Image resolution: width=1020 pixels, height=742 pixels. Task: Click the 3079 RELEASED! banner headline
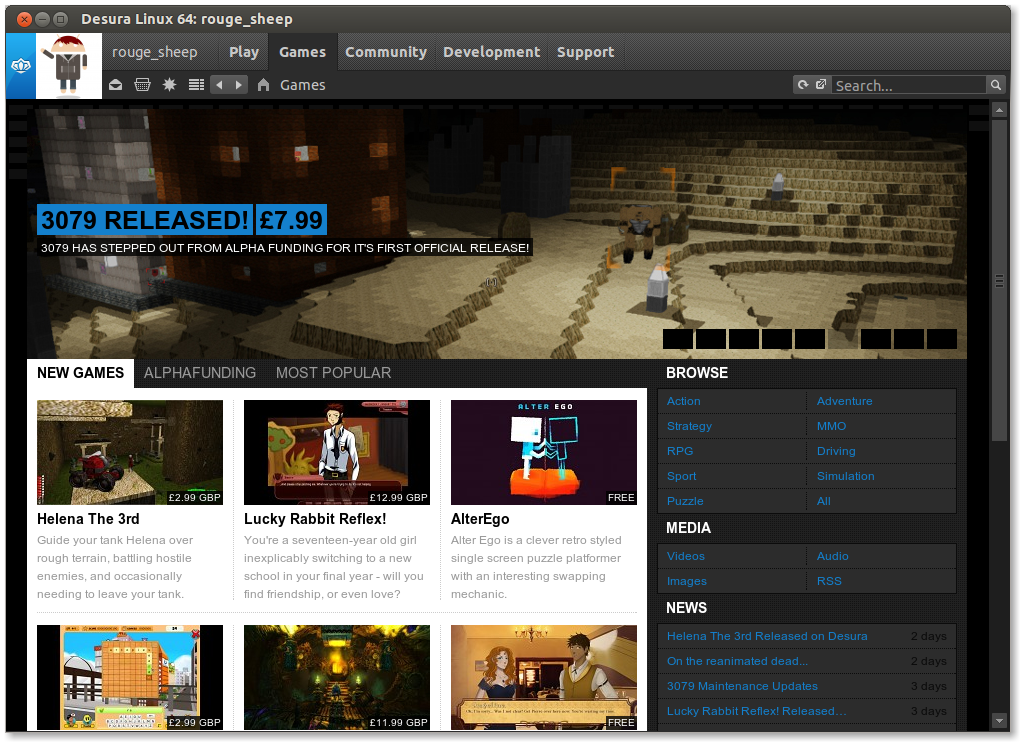pos(144,220)
